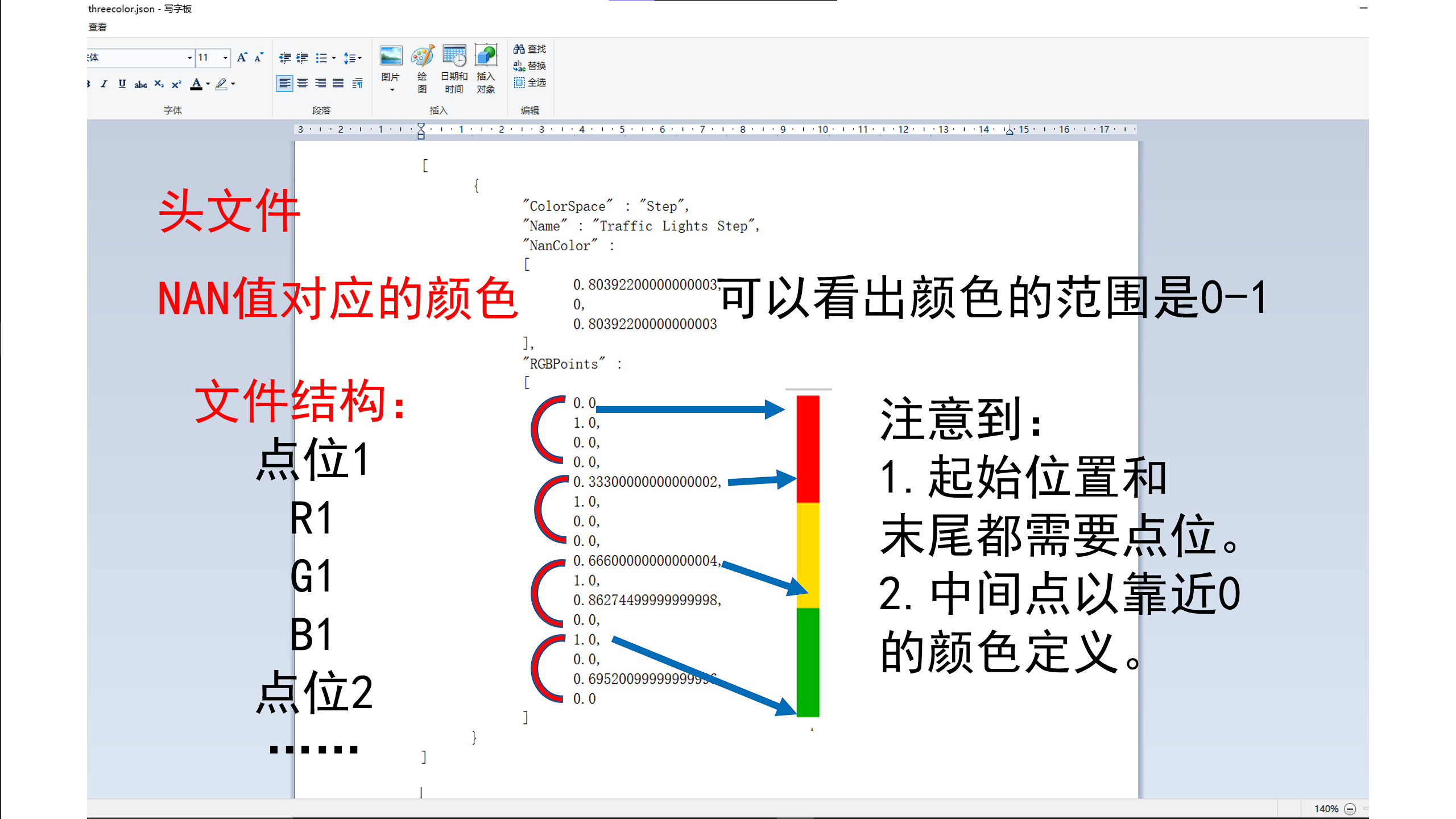Click 插入对象 insert object icon
The height and width of the screenshot is (819, 1456).
pos(486,68)
